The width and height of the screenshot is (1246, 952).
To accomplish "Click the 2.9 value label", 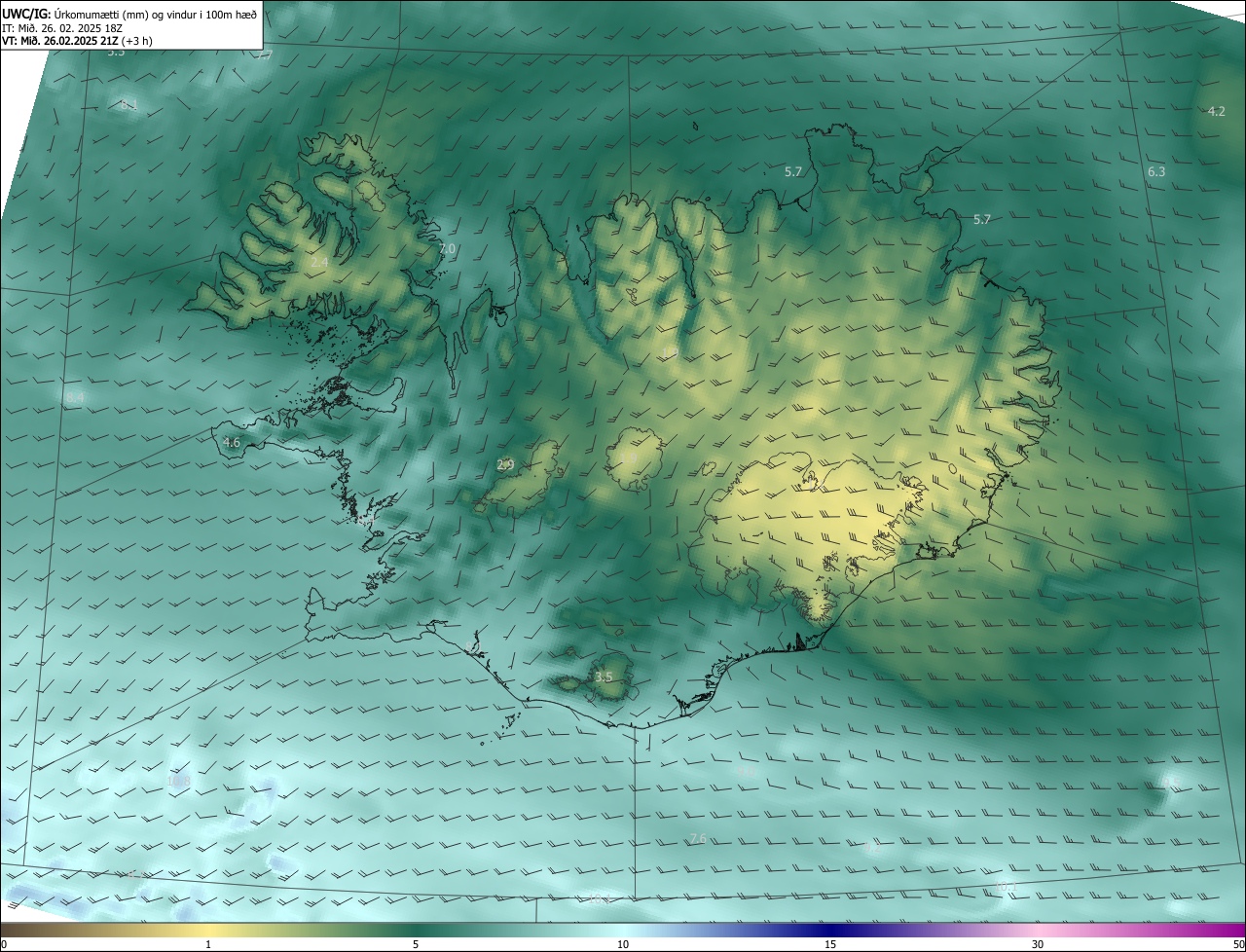I will (x=505, y=465).
